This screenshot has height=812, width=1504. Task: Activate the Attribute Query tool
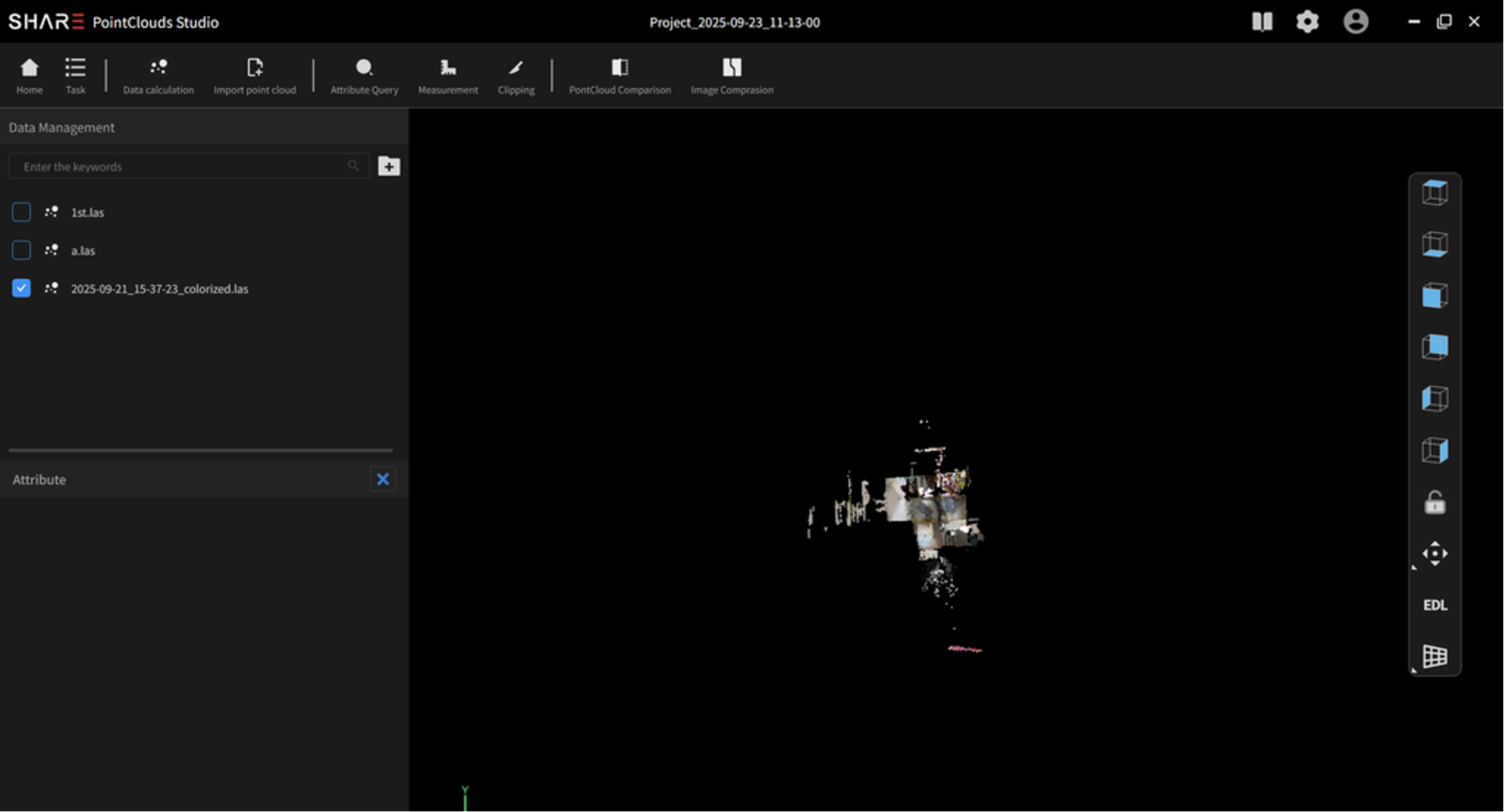point(364,74)
